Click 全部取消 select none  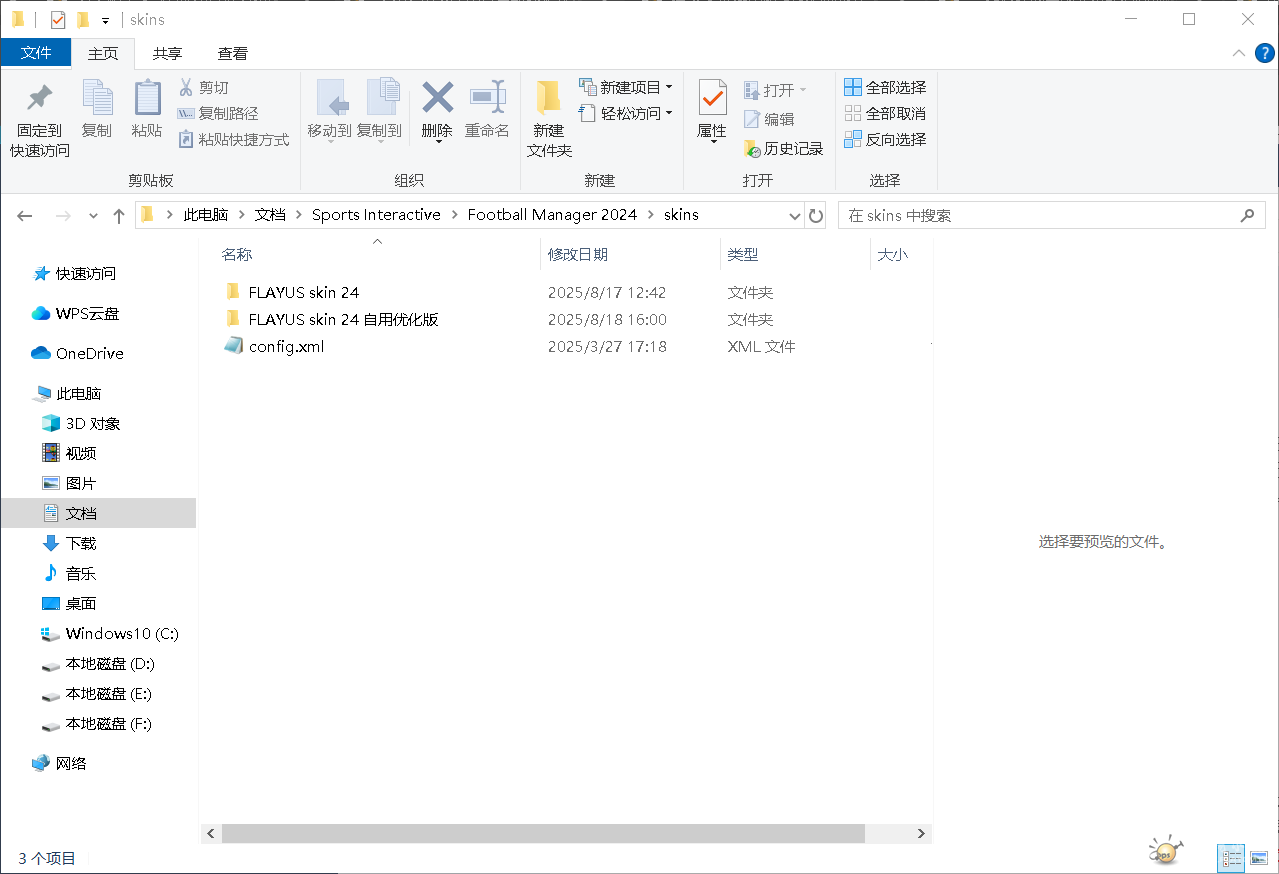(885, 114)
